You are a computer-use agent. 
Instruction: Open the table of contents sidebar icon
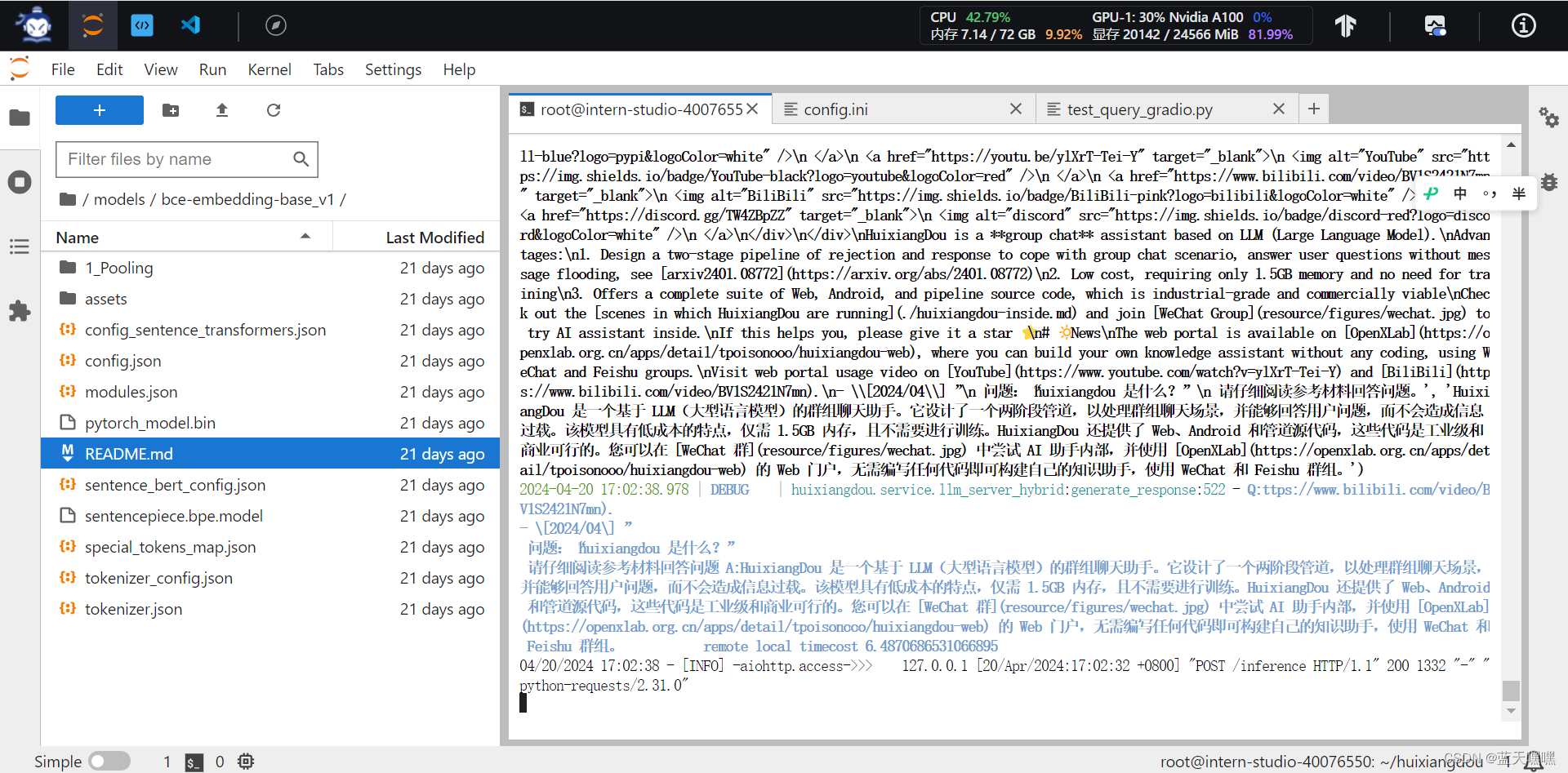20,247
